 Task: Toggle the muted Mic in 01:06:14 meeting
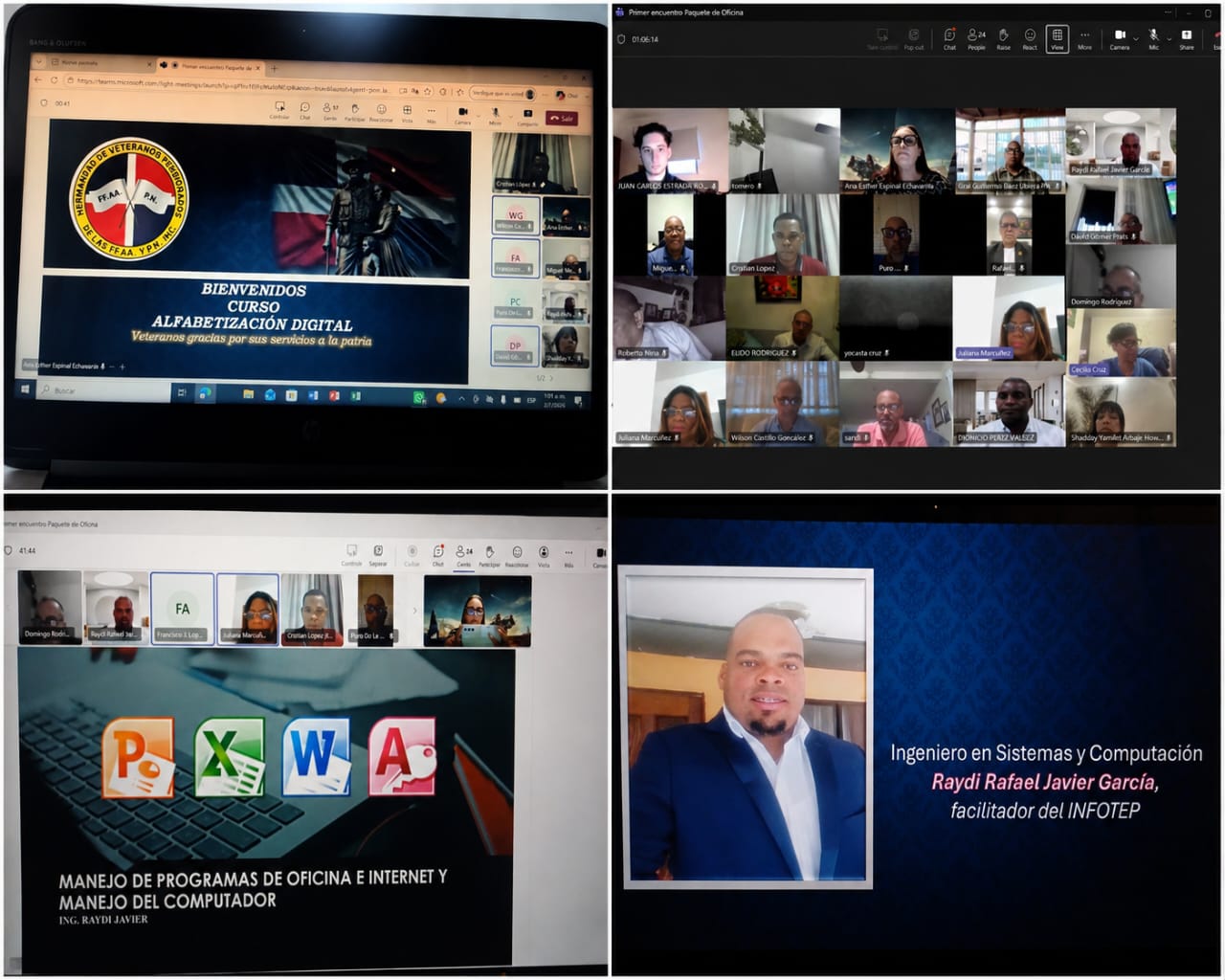pyautogui.click(x=1153, y=39)
